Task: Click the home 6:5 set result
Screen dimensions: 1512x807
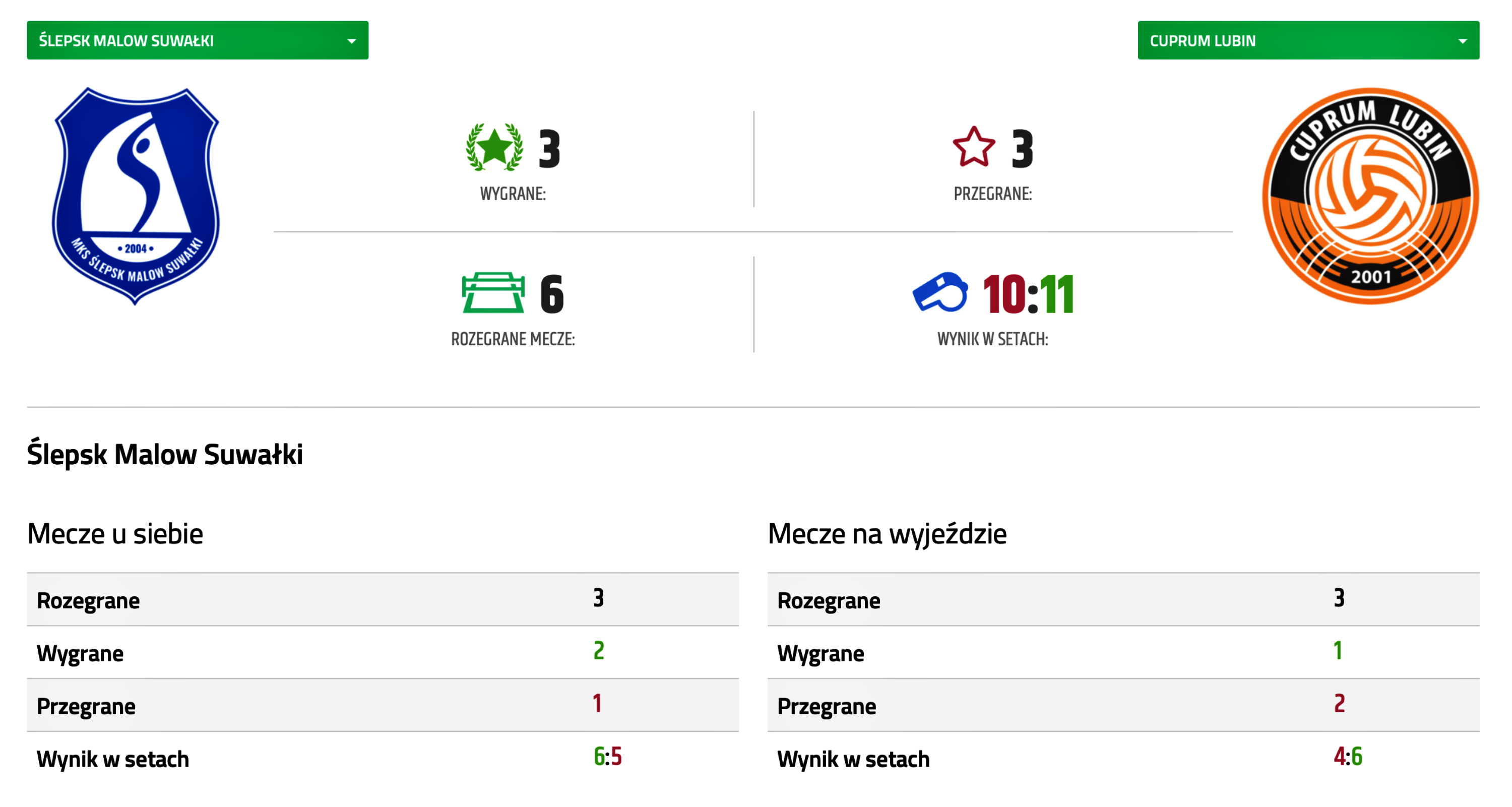Action: tap(607, 757)
